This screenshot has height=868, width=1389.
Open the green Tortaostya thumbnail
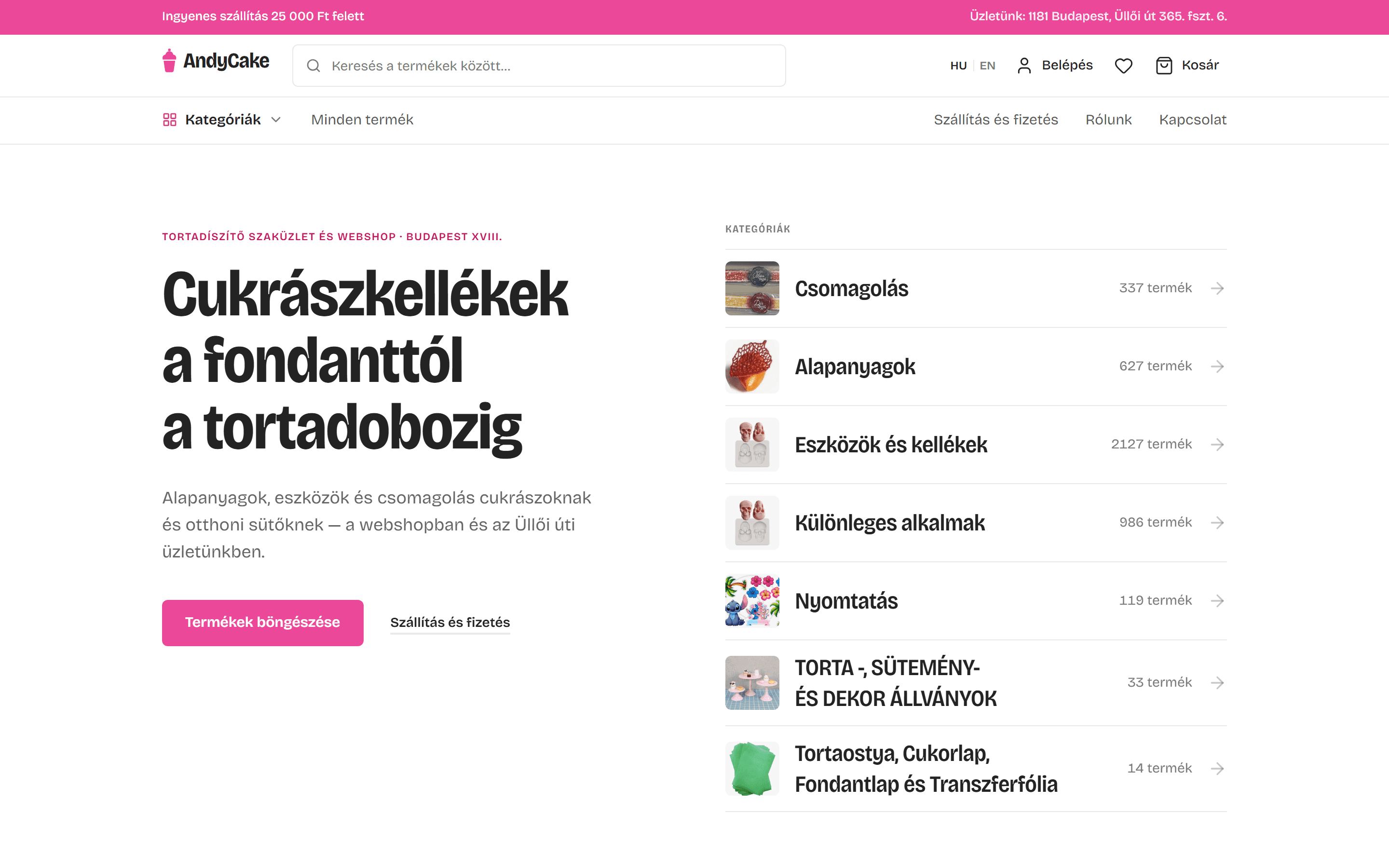point(752,768)
